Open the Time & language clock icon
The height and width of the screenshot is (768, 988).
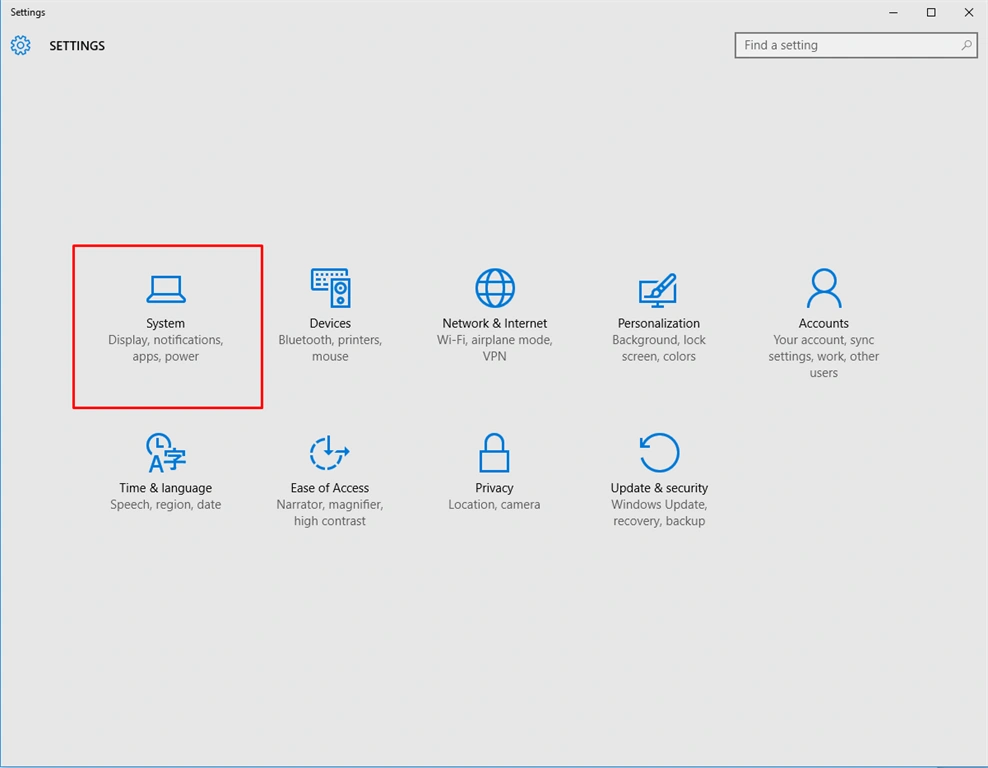pos(166,452)
